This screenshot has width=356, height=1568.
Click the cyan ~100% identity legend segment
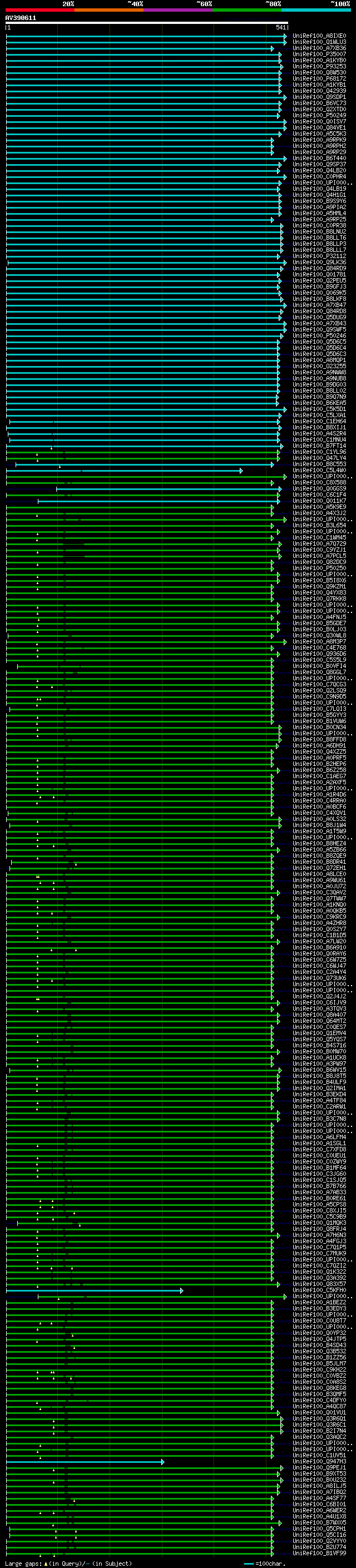(x=316, y=10)
